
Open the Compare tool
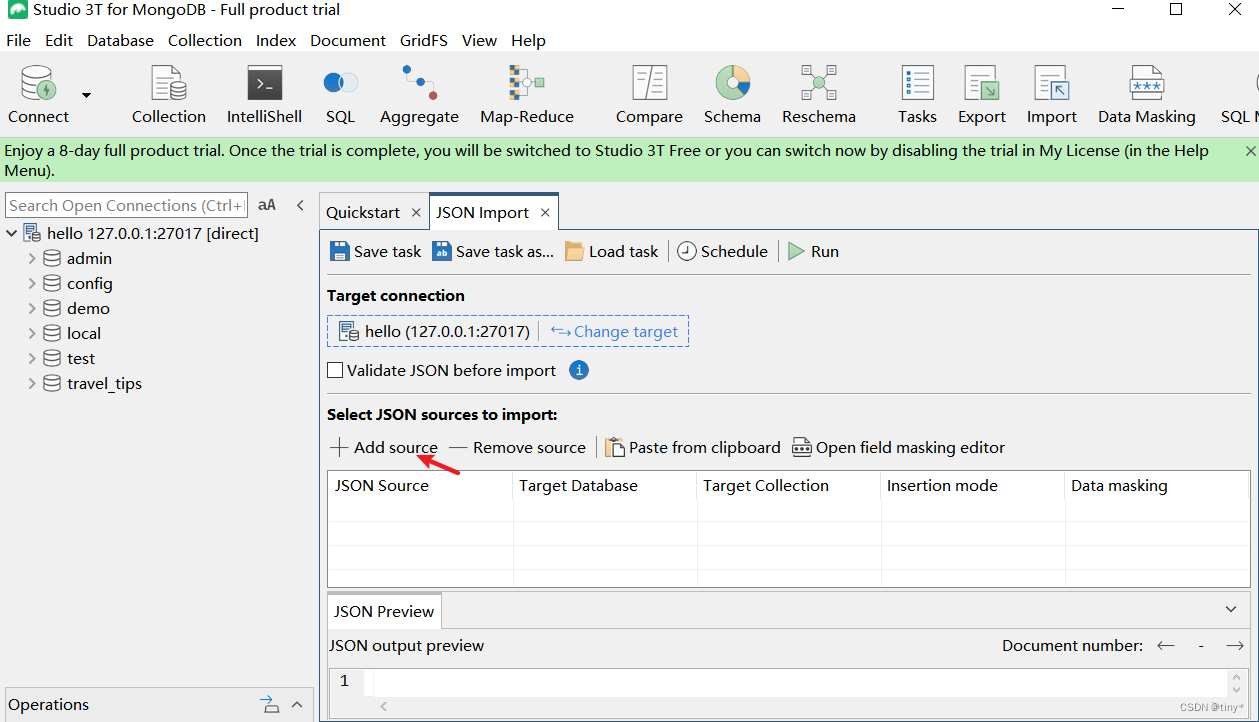pyautogui.click(x=649, y=95)
